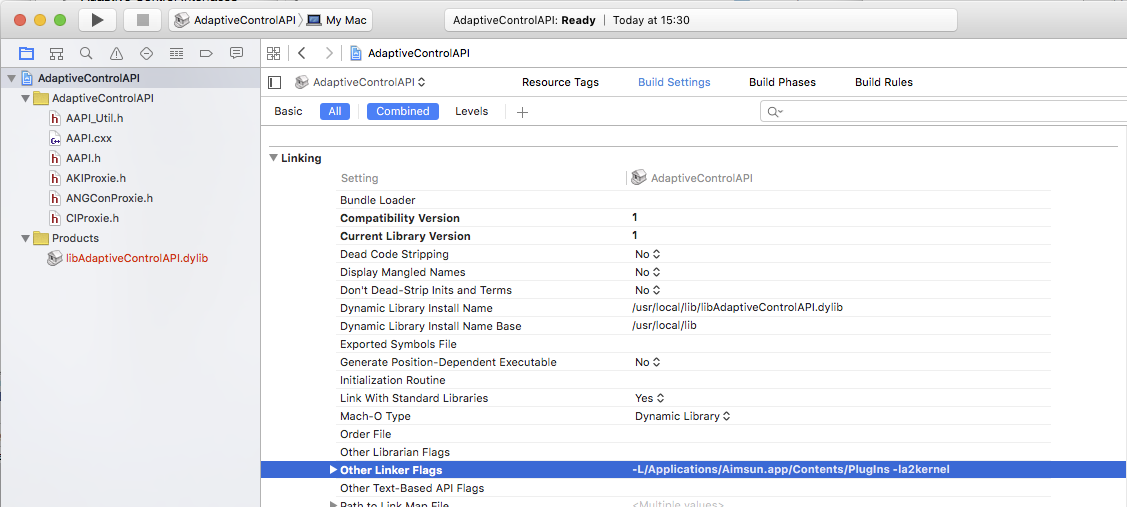The height and width of the screenshot is (507, 1127).
Task: Open the Build Rules tab
Action: pos(883,82)
